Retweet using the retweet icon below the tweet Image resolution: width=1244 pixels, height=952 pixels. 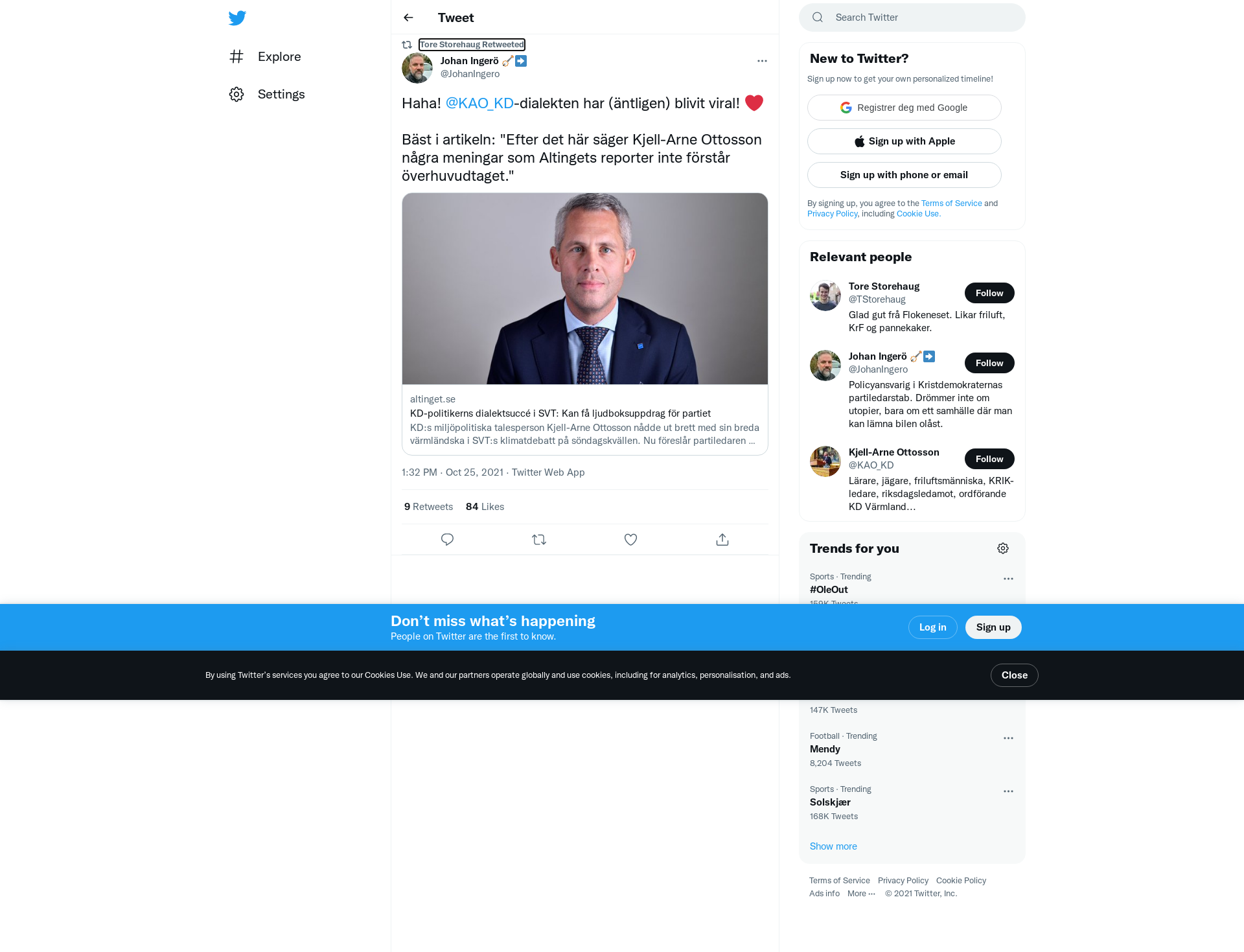(x=539, y=539)
